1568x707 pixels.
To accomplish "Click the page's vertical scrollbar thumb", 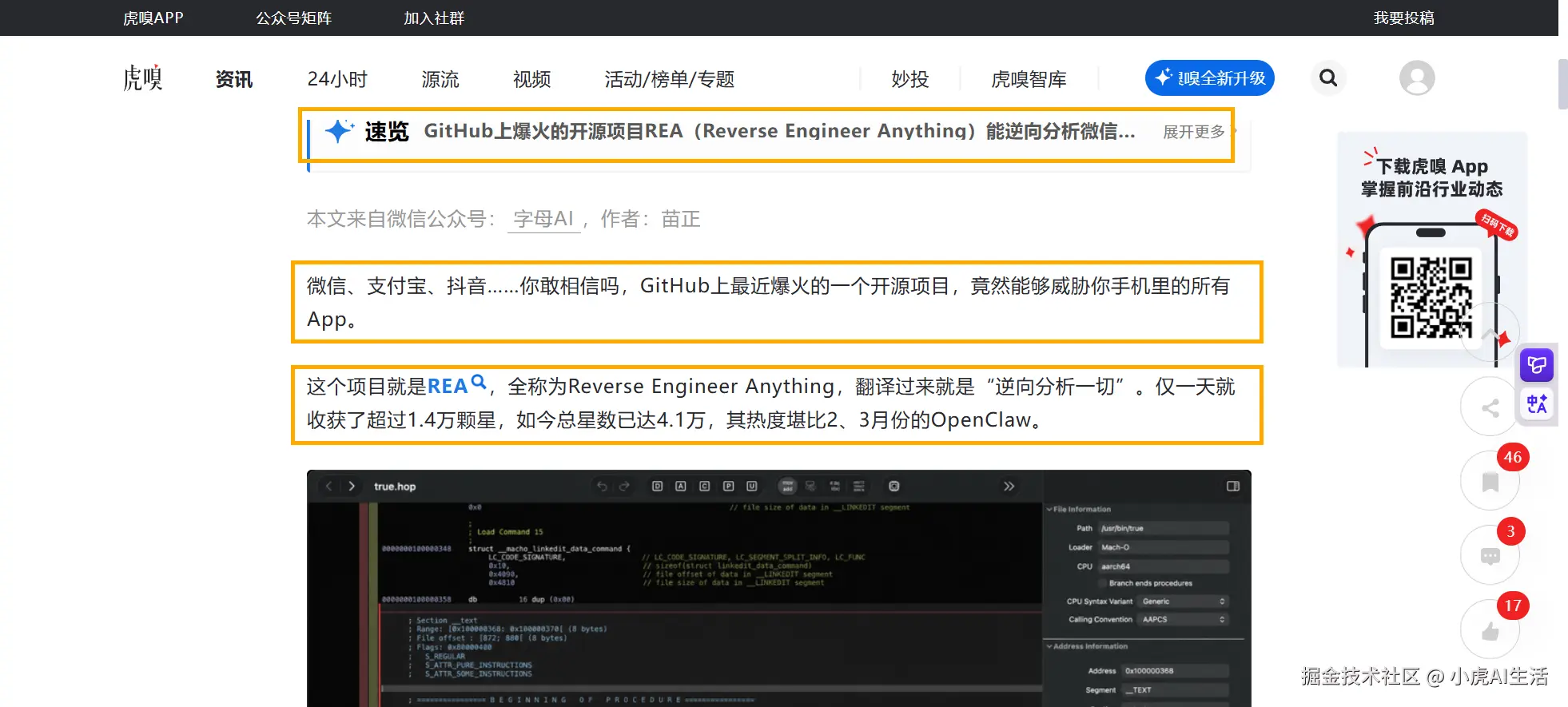I will 1563,84.
